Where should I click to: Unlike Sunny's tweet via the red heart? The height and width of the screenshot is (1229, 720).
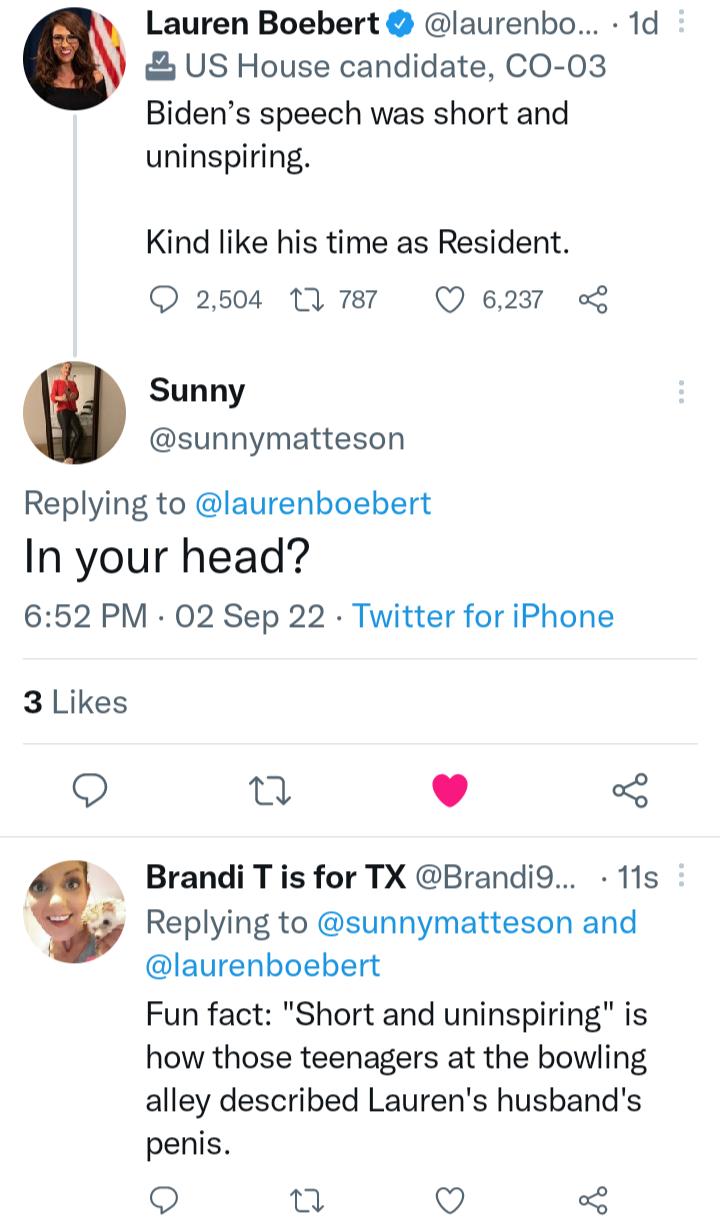pos(450,791)
